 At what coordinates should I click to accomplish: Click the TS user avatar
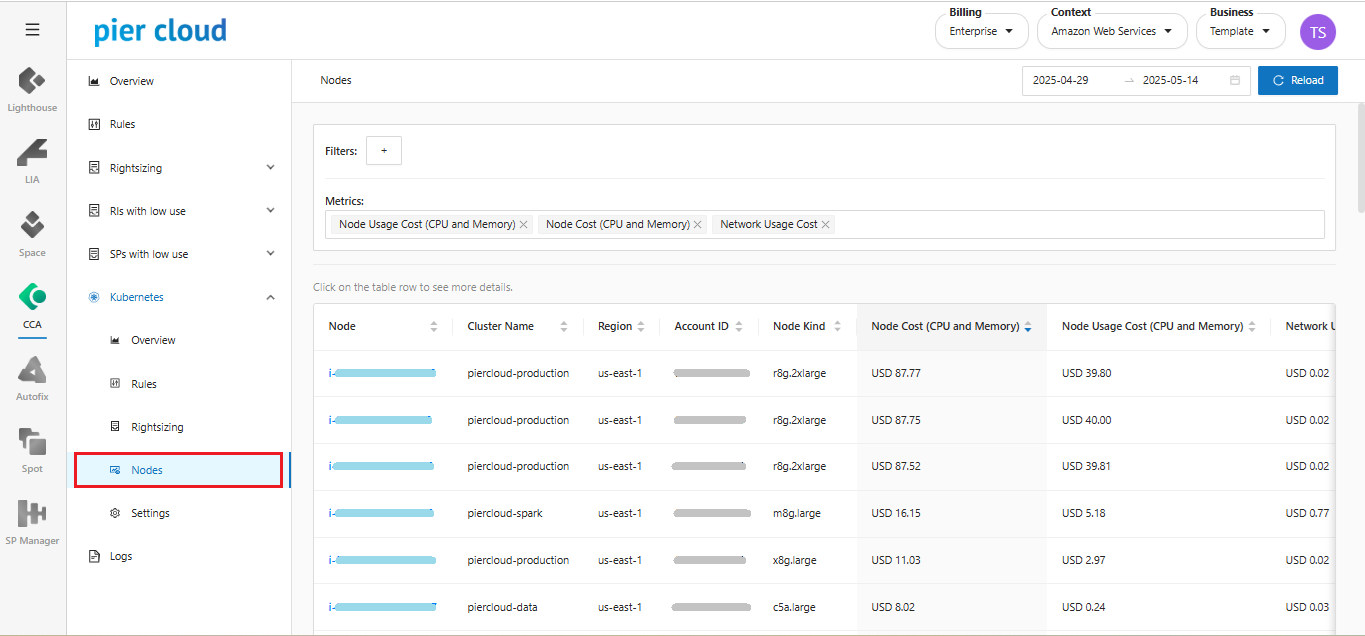(x=1317, y=32)
